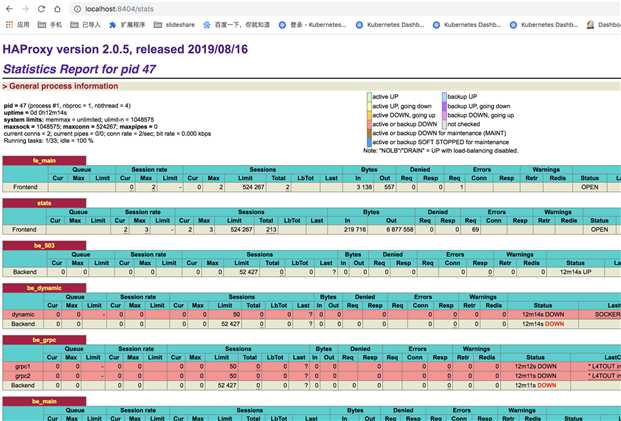621x421 pixels.
Task: Click grpc2's 12m11s DOWN status
Action: (x=535, y=376)
